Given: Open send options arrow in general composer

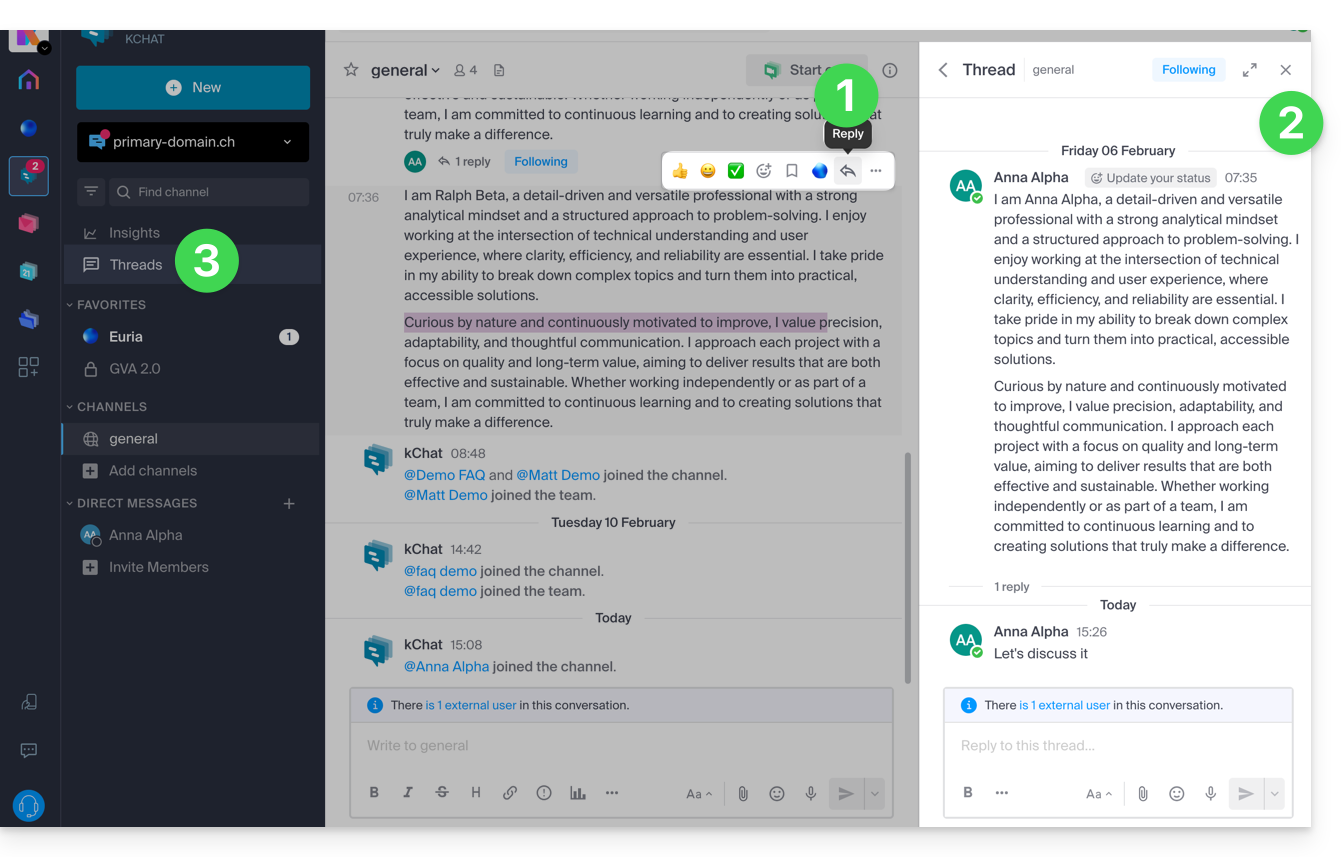Looking at the screenshot, I should click(x=875, y=794).
